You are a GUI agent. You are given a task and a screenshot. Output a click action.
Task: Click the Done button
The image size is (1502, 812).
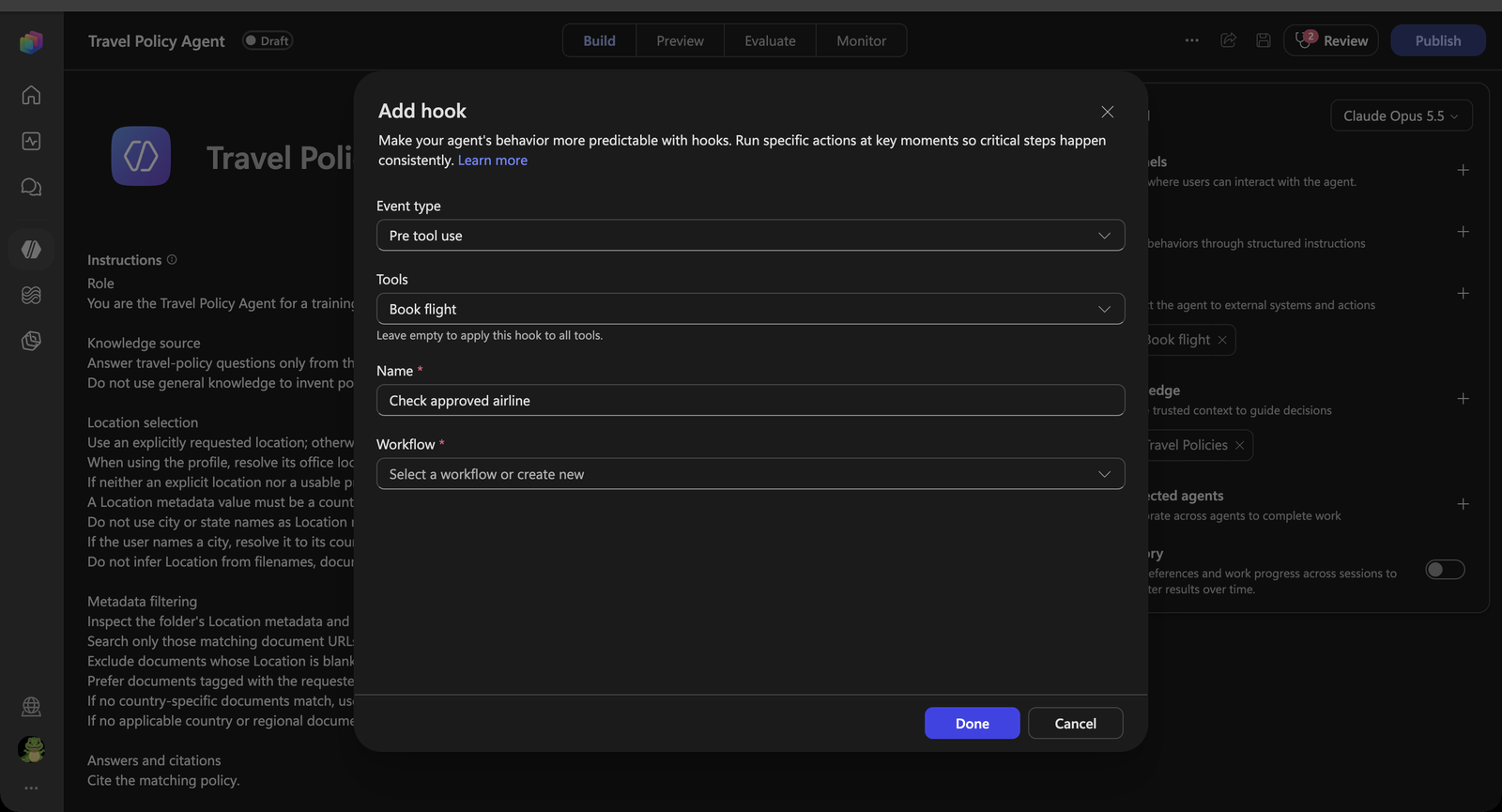click(972, 723)
